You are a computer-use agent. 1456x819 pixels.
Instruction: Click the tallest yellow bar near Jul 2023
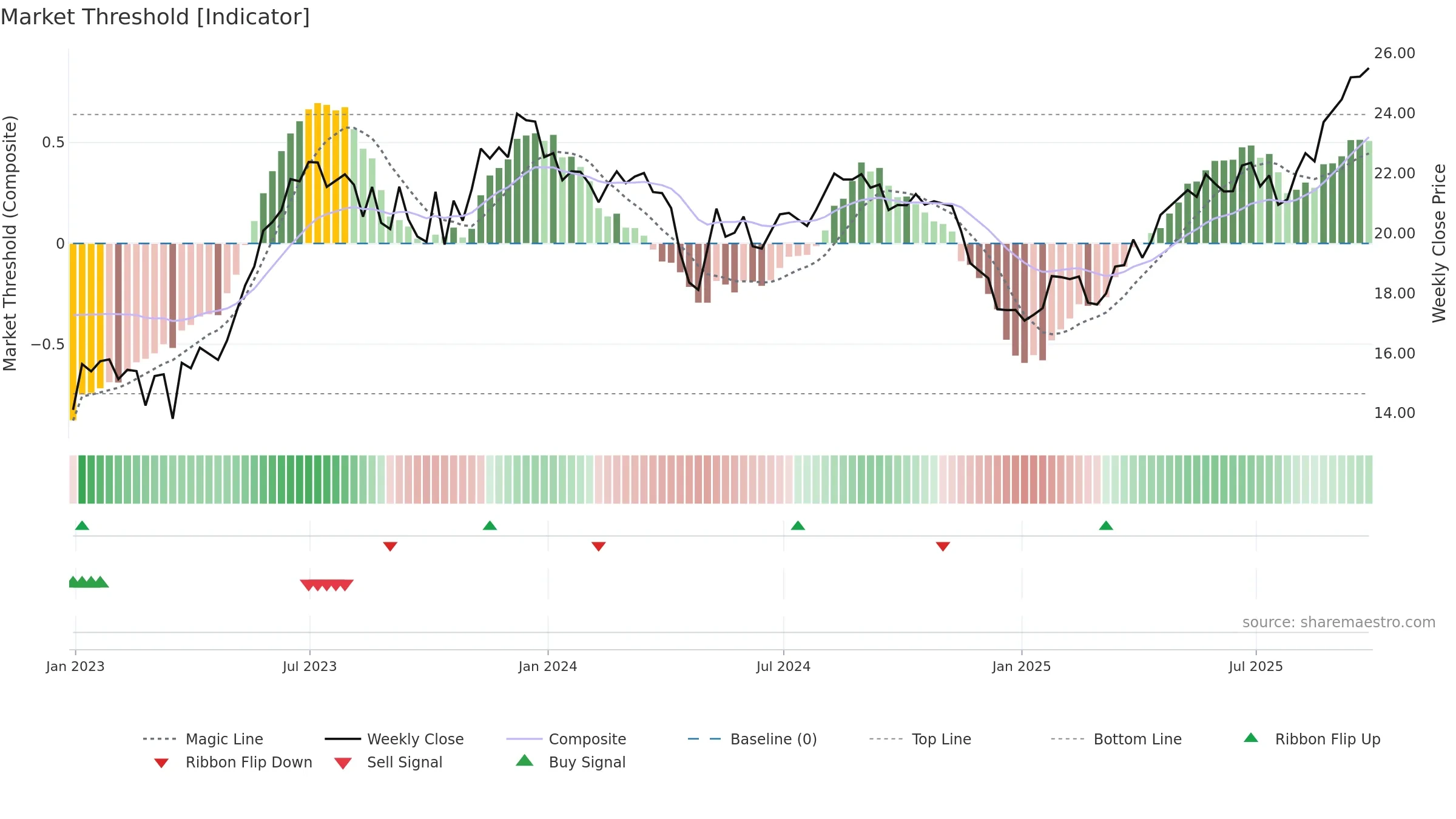click(x=318, y=173)
